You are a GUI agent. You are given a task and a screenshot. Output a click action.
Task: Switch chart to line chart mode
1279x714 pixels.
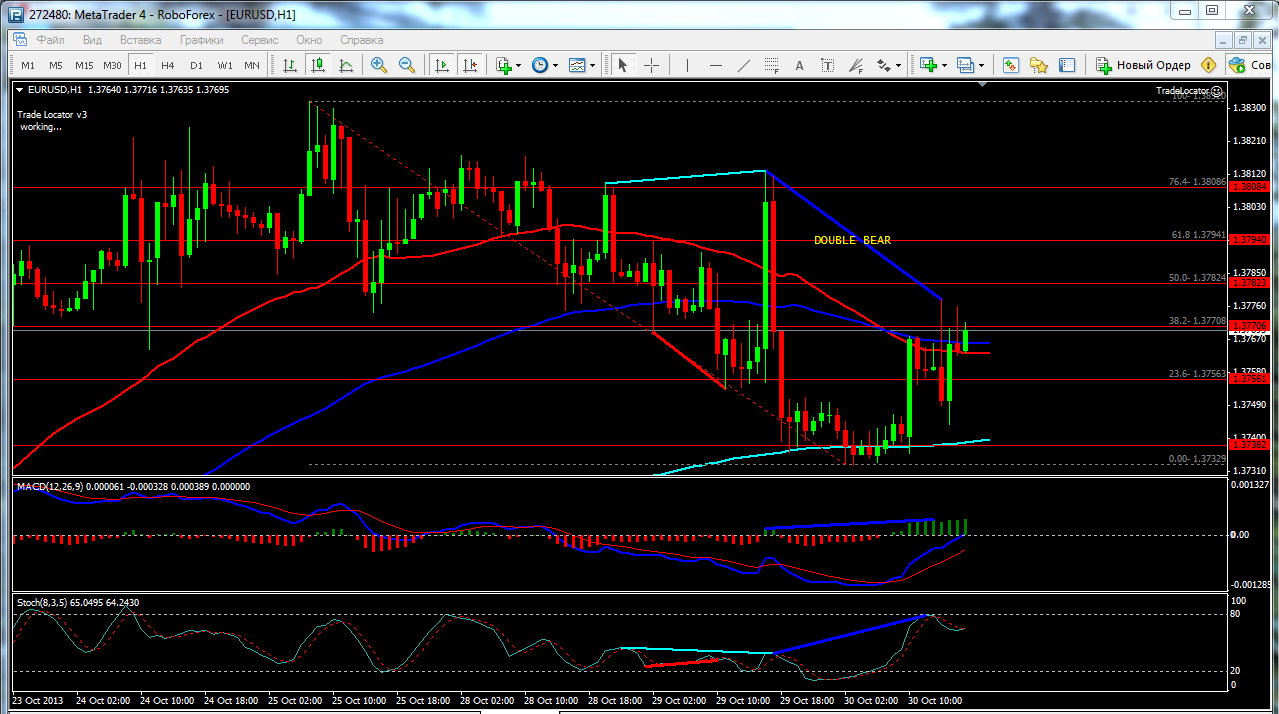[346, 65]
